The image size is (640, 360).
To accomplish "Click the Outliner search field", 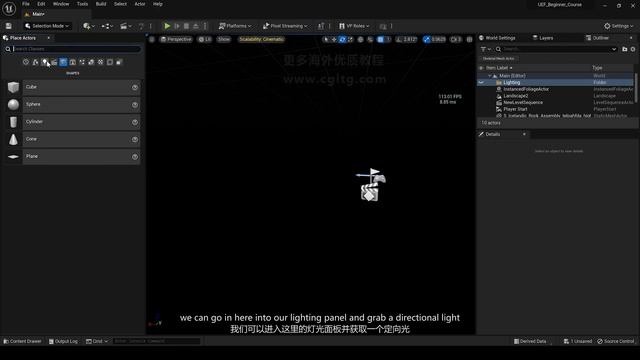I will [556, 49].
